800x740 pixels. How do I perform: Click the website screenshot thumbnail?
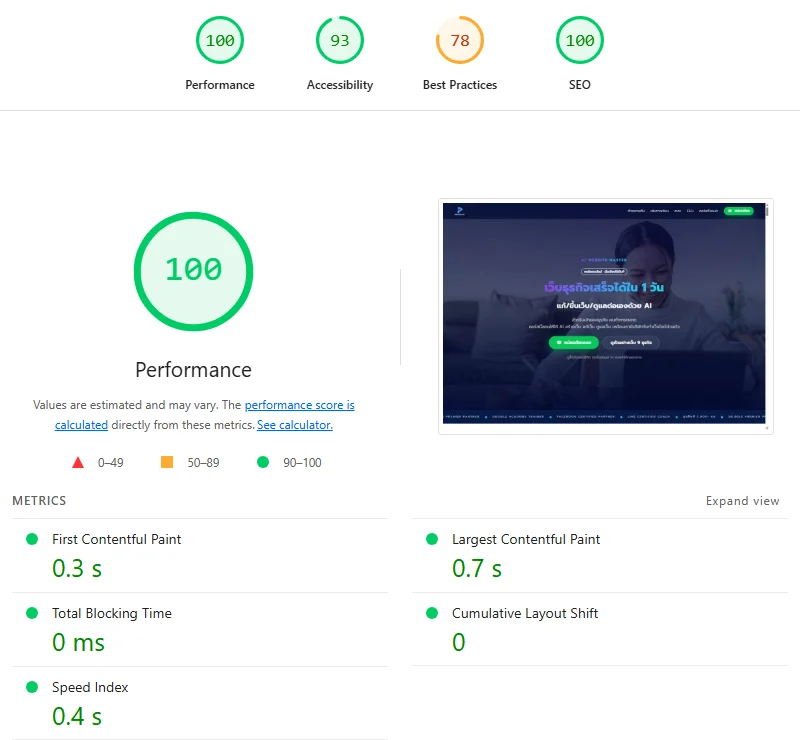point(605,316)
